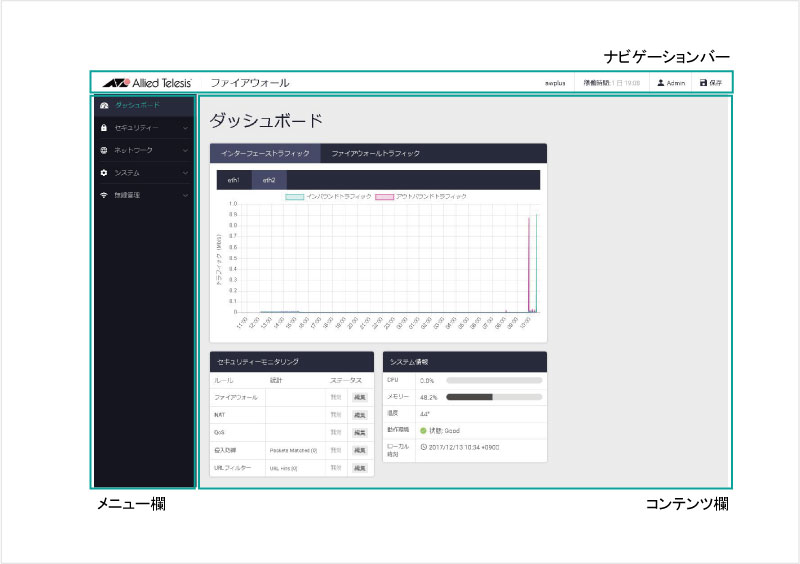Click the network globe icon in sidebar
Screen dimensions: 800x564
pos(104,150)
